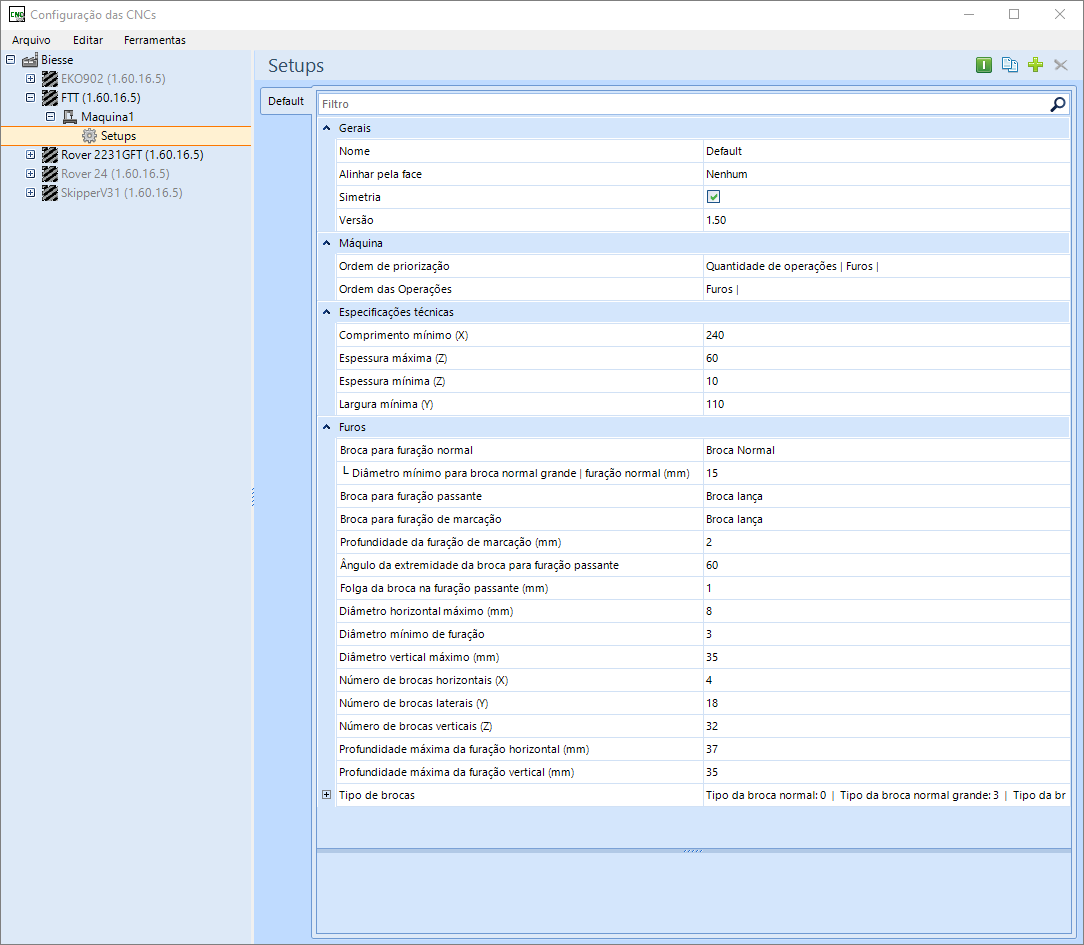The height and width of the screenshot is (945, 1084).
Task: Click the CNC app icon in title bar
Action: pos(17,15)
